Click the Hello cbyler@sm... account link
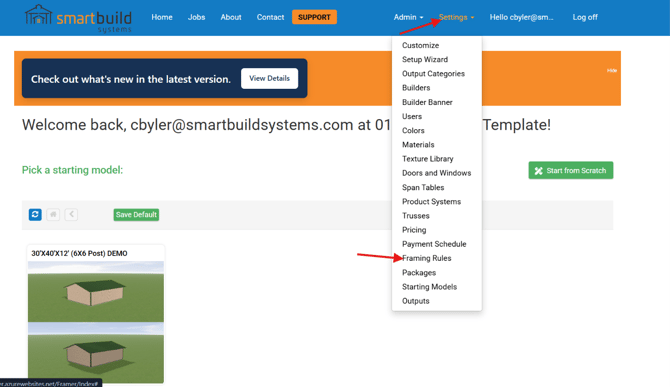The image size is (670, 387). (x=521, y=17)
